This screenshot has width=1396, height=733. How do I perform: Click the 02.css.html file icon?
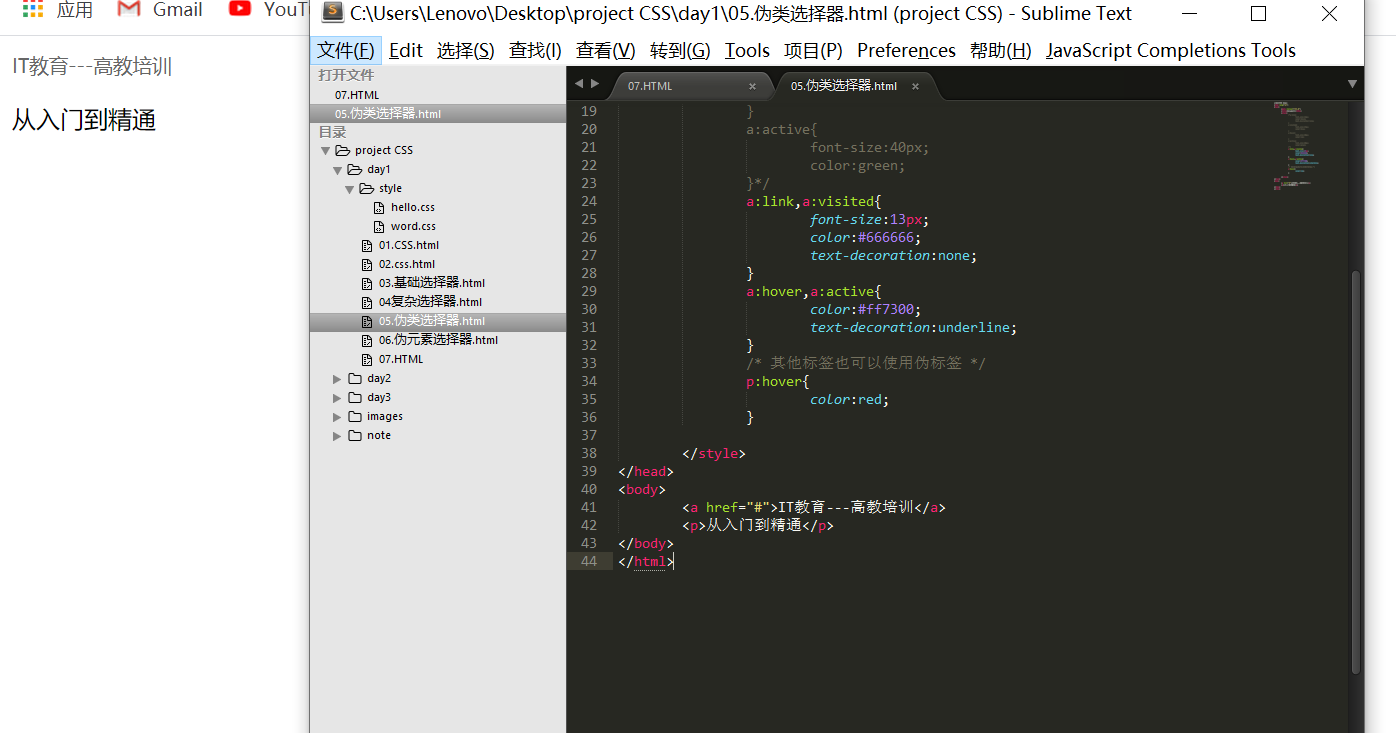(x=367, y=265)
